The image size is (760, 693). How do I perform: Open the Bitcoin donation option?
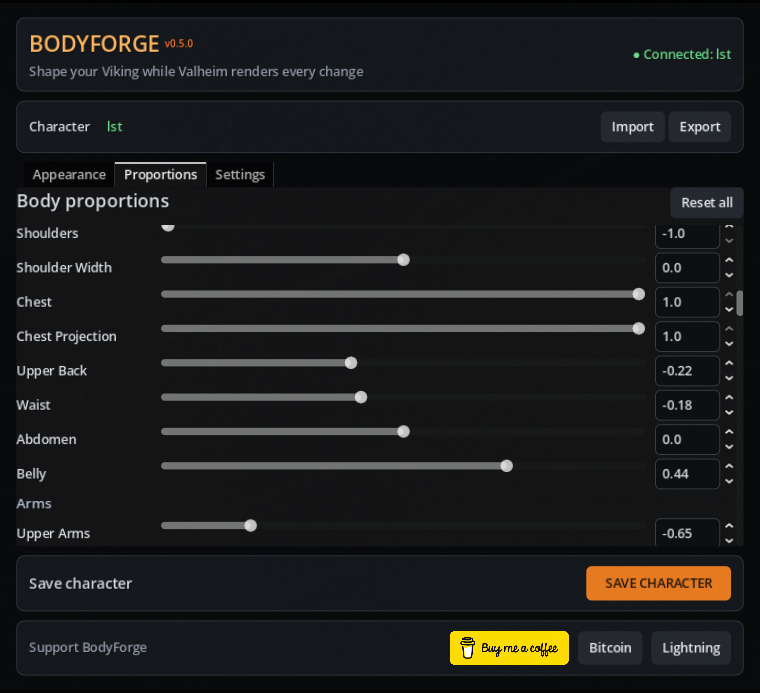tap(610, 648)
